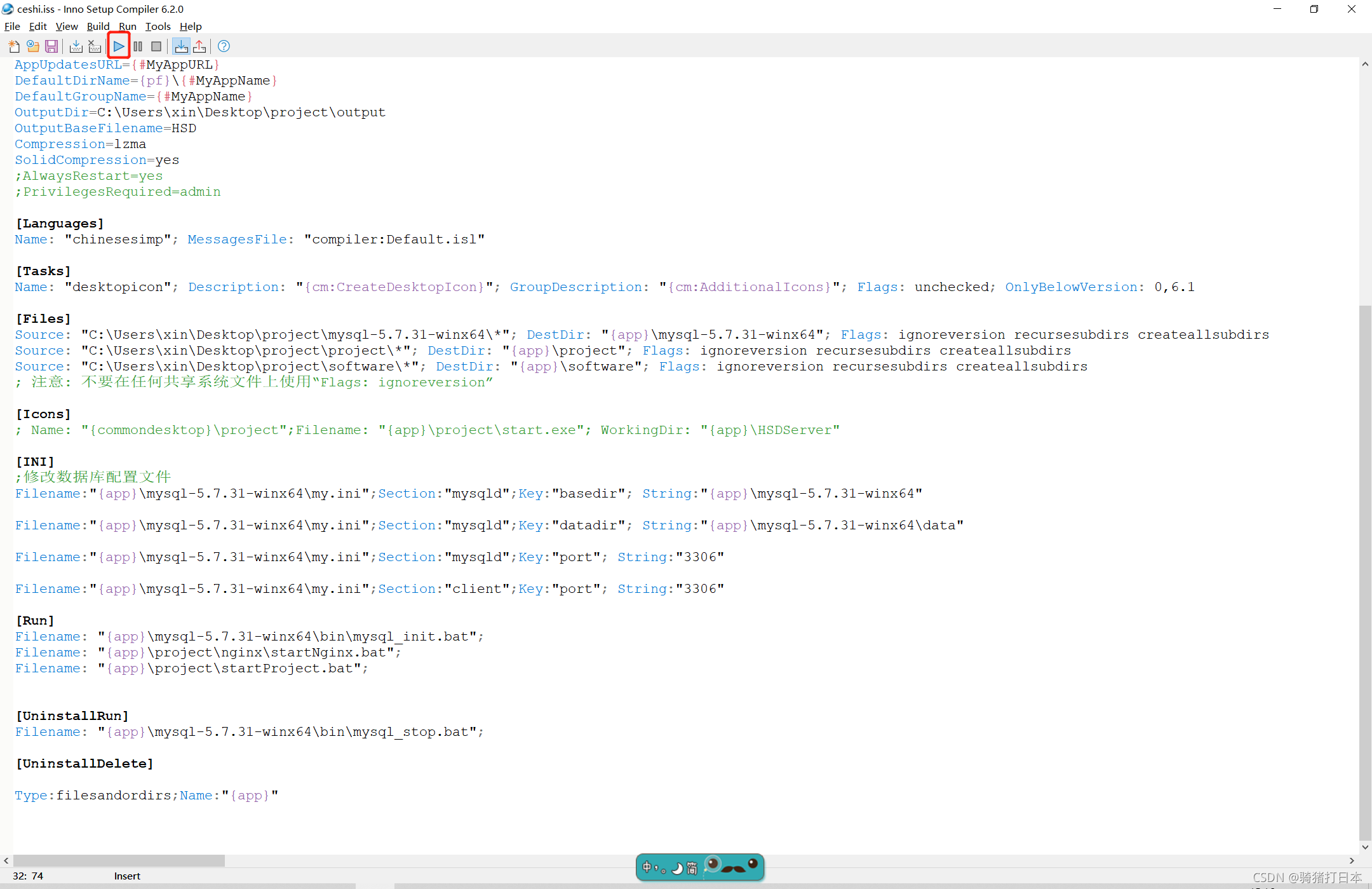Open the Build menu
Viewport: 1372px width, 889px height.
click(x=98, y=26)
